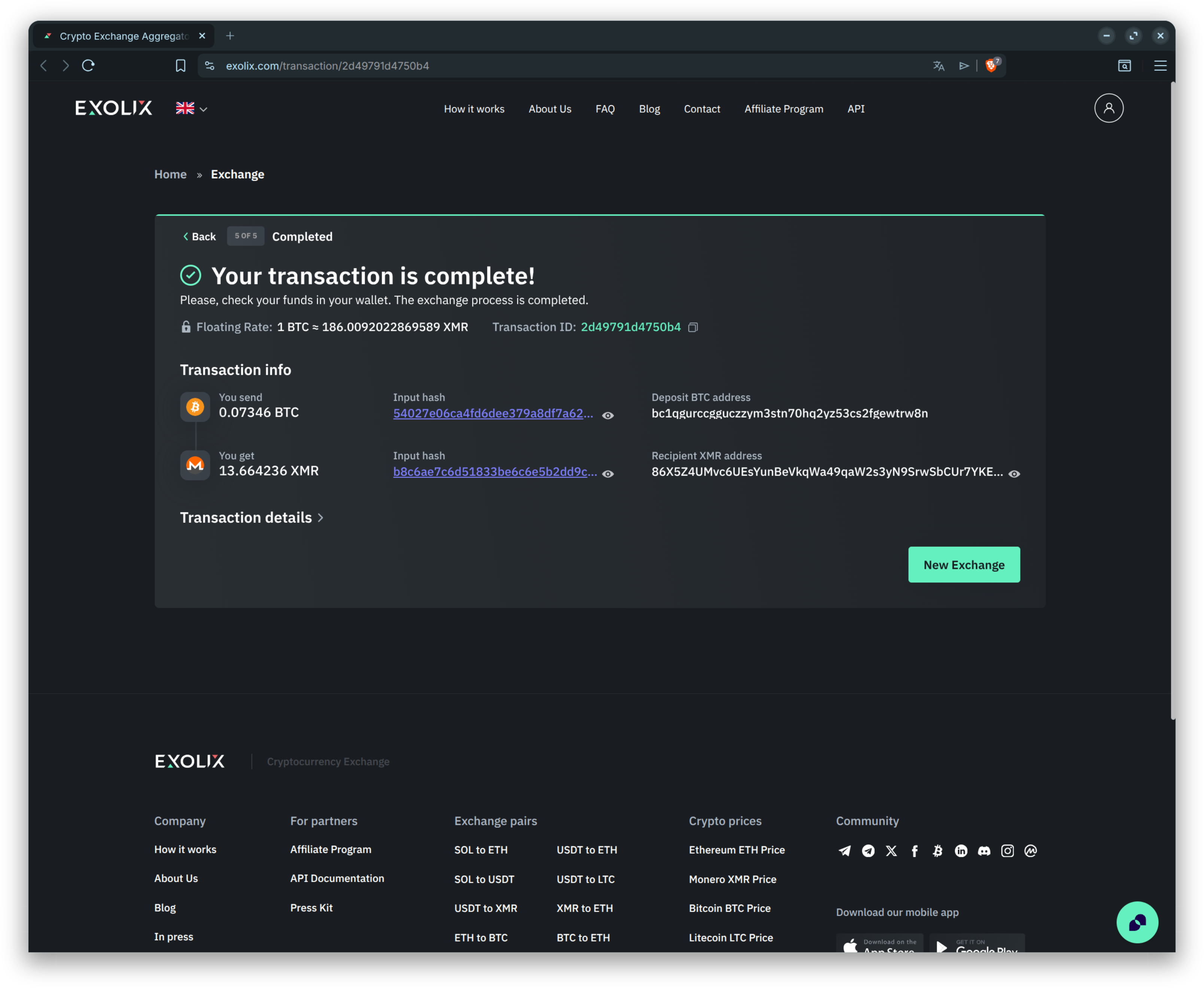Reveal the full BTC input hash with the eye
Viewport: 1204px width, 988px height.
(x=607, y=415)
